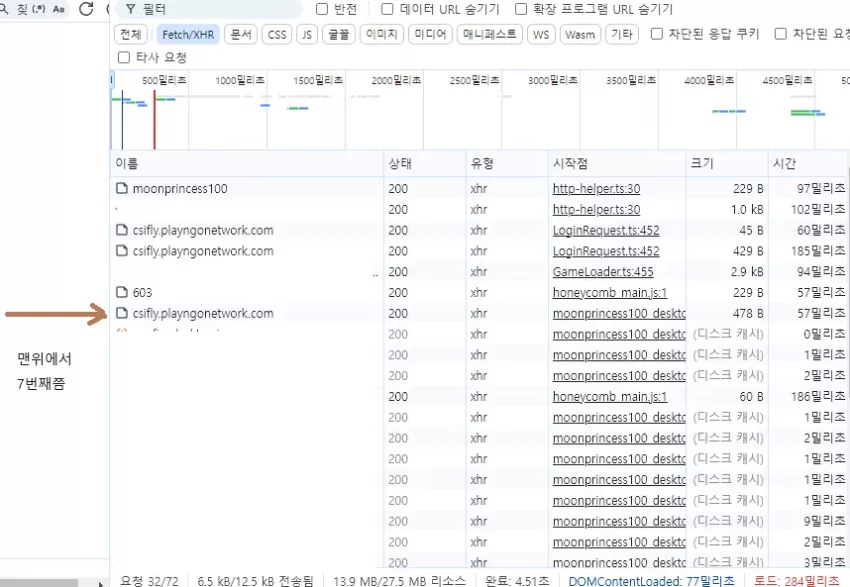Open honeycomb_main.js:1 link in 57밀리초 row

coord(610,293)
